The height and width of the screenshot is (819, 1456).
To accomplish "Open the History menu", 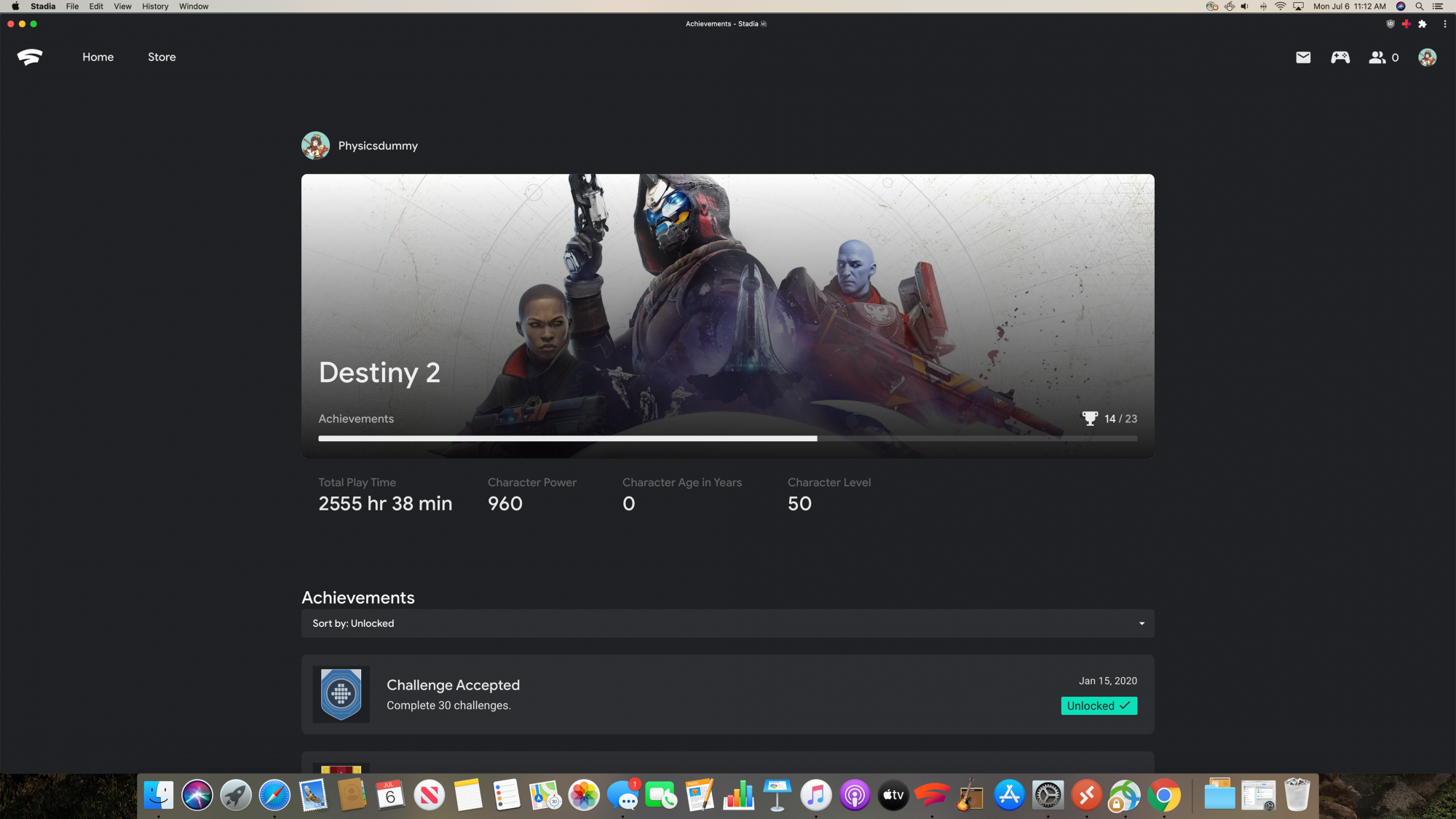I will 155,7.
